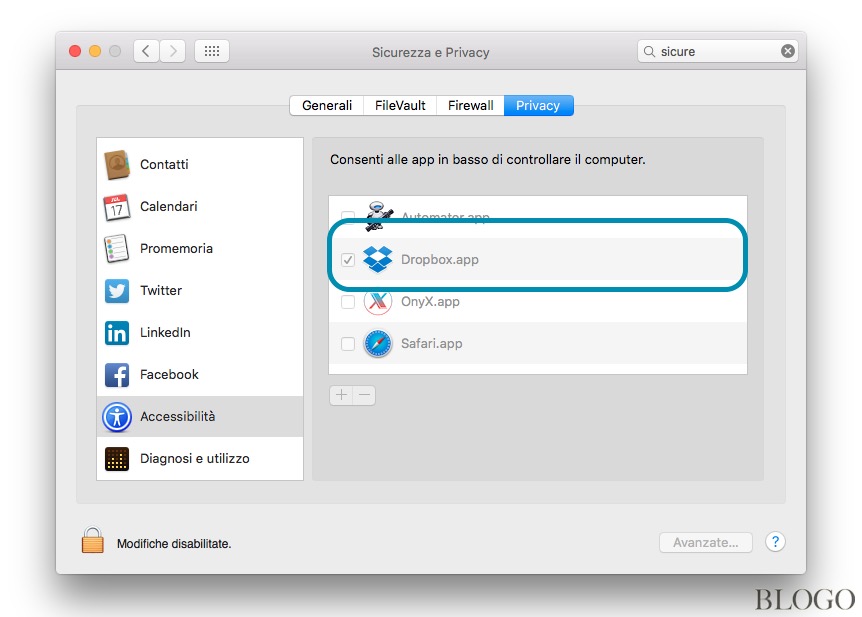
Task: Click the Avanzate... button
Action: [x=706, y=542]
